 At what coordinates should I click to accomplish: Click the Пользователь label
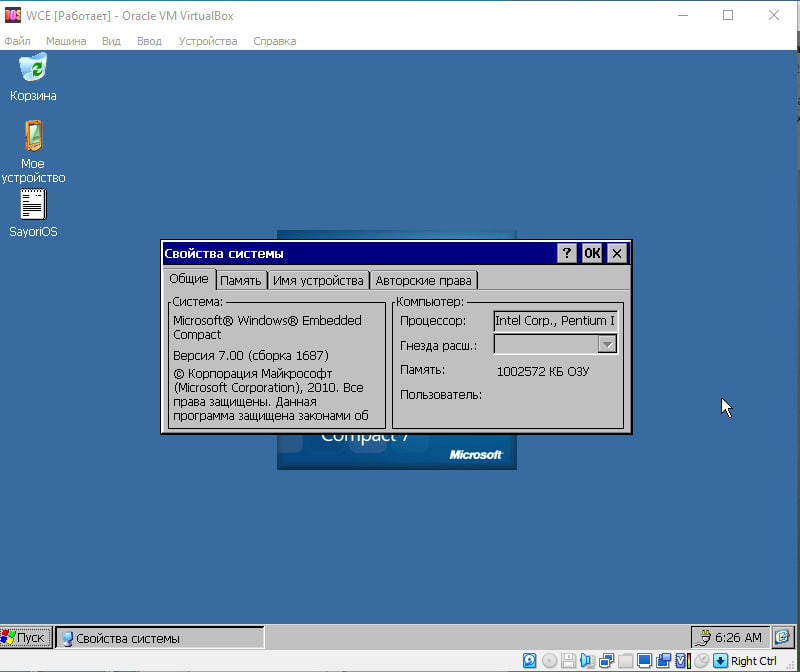(441, 394)
